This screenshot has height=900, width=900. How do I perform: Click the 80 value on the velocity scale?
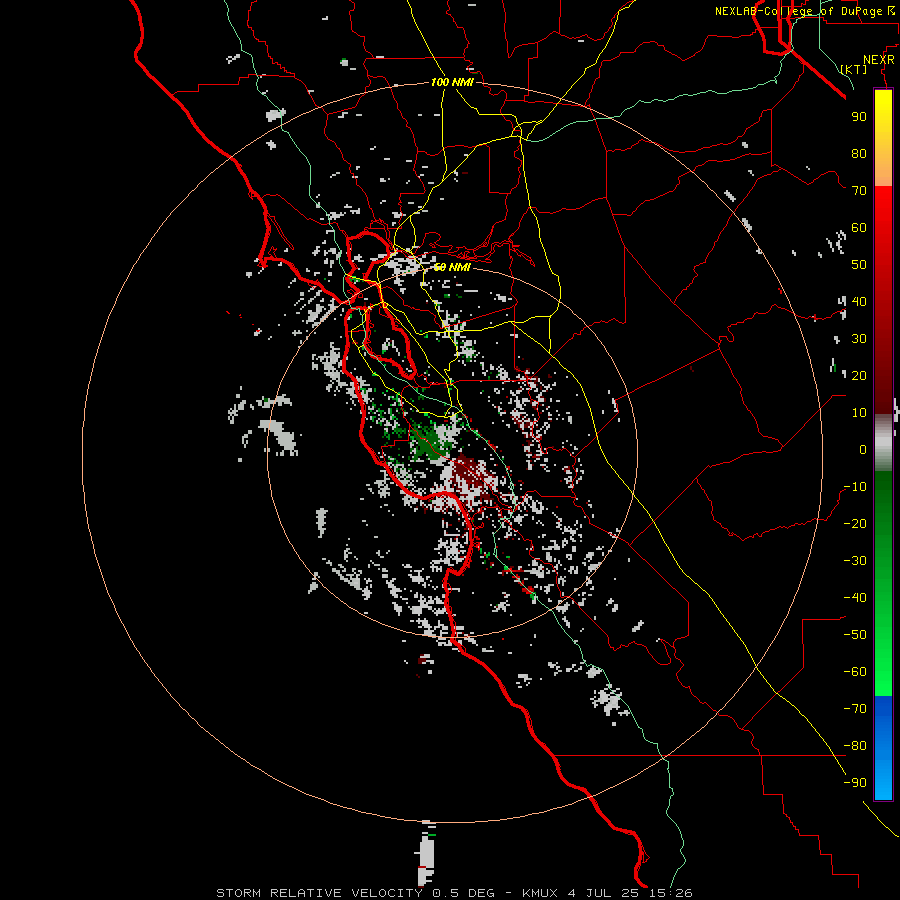pos(859,153)
